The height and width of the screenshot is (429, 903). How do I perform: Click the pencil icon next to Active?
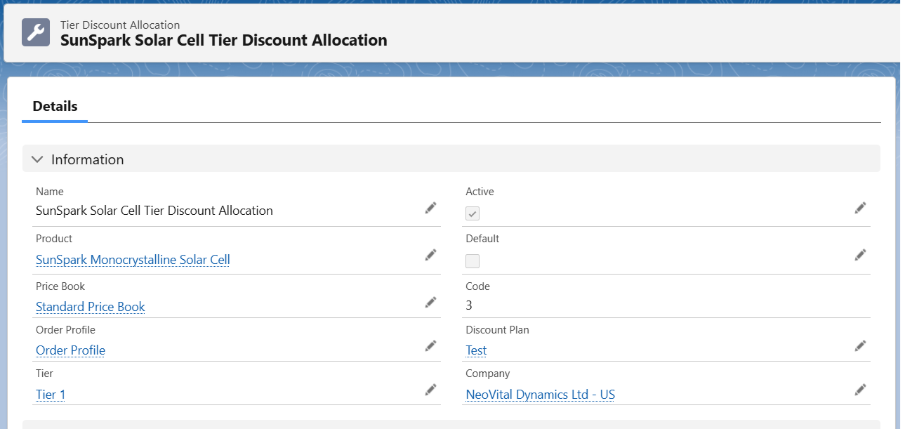(860, 208)
